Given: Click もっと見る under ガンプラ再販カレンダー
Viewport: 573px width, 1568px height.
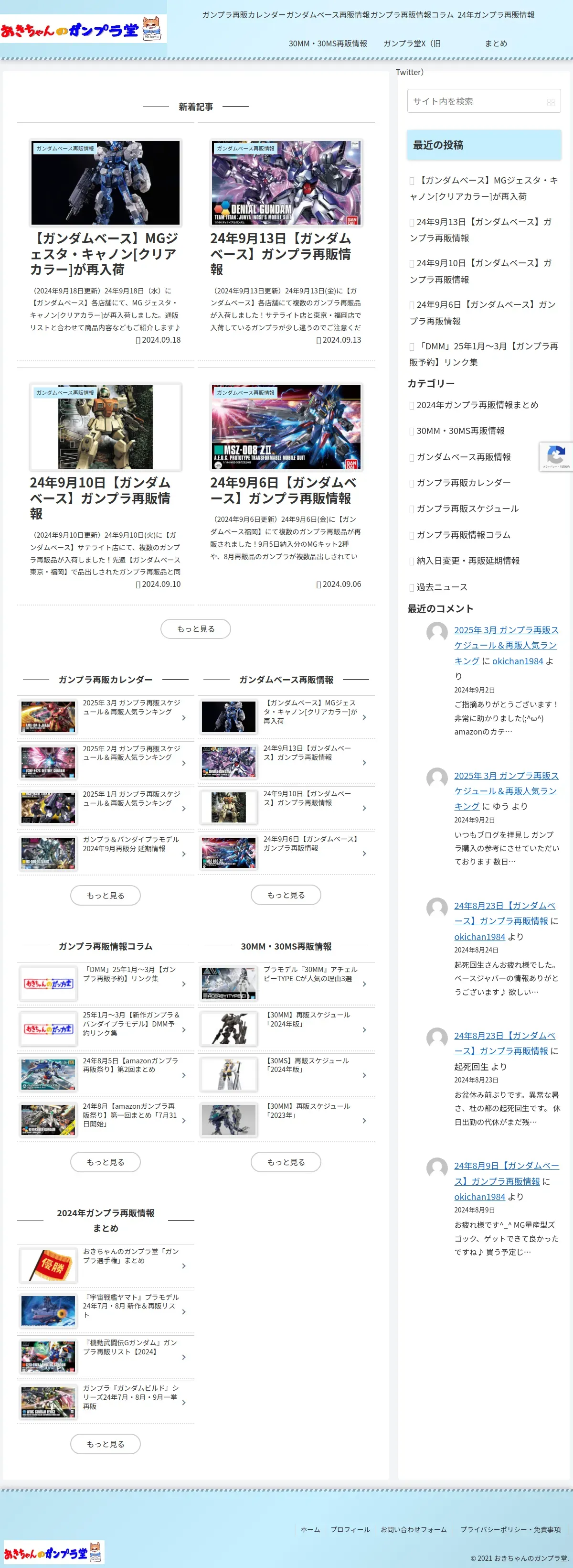Looking at the screenshot, I should click(x=105, y=896).
